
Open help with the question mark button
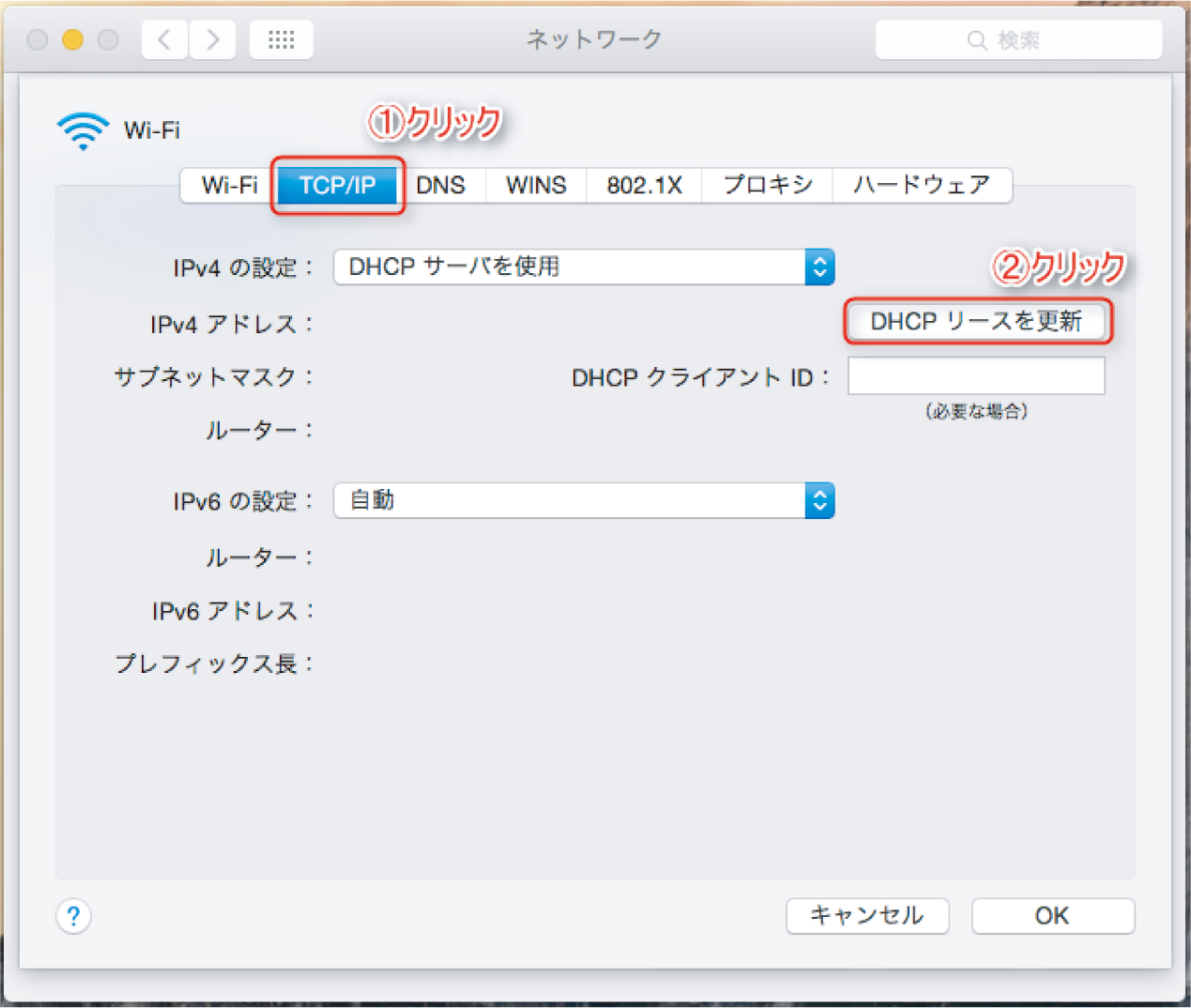coord(74,916)
